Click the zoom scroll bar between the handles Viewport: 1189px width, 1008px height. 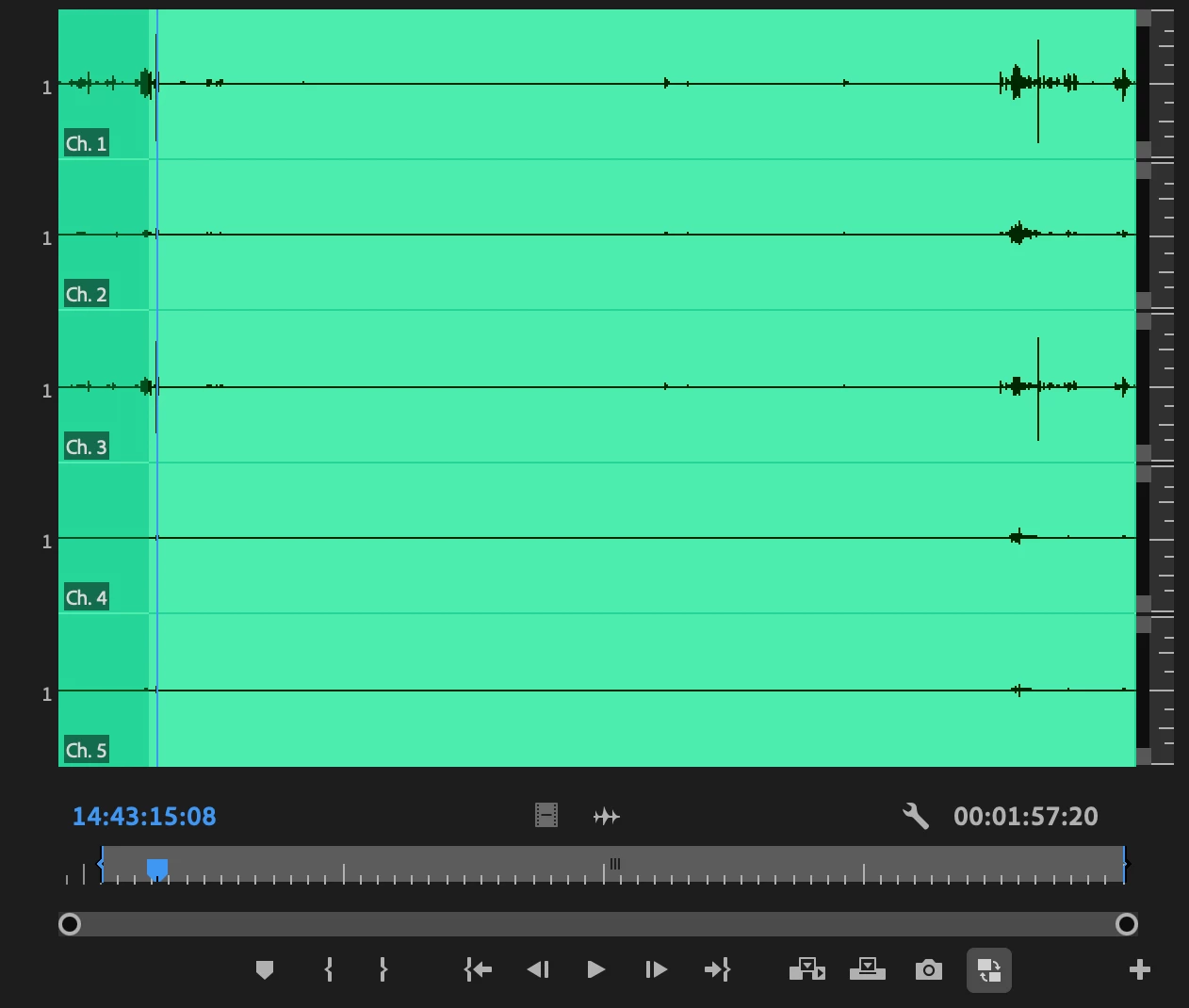click(598, 924)
